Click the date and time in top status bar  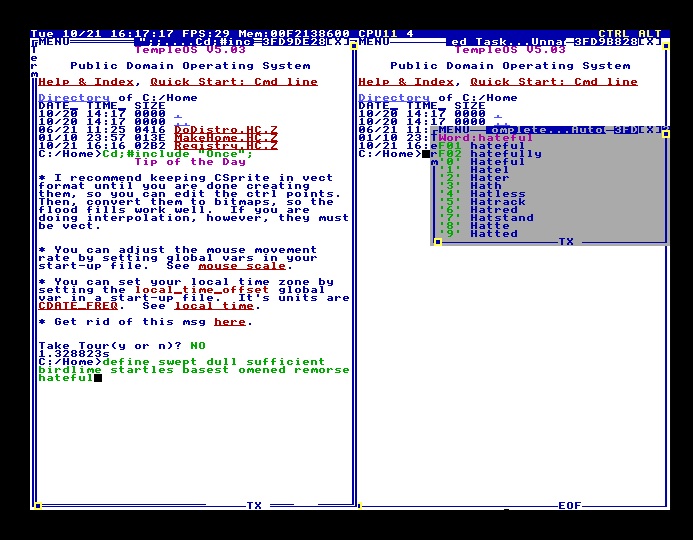click(102, 34)
